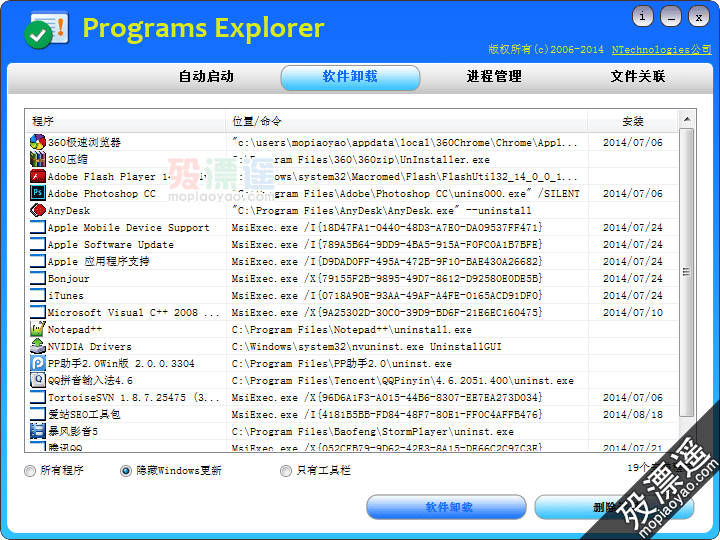Click the 360极速浏览器 program icon
720x540 pixels.
point(38,142)
